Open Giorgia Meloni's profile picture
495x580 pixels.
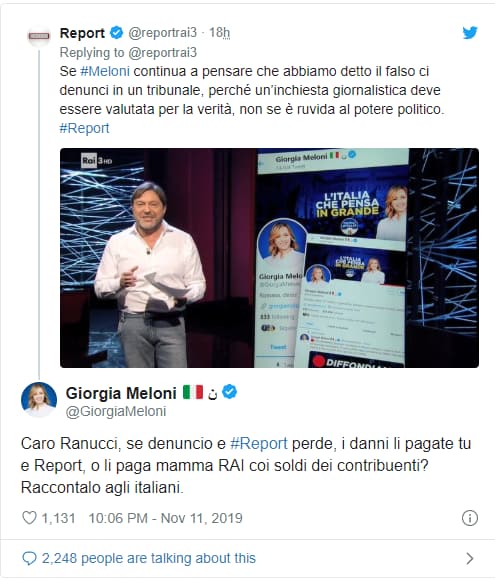point(39,400)
